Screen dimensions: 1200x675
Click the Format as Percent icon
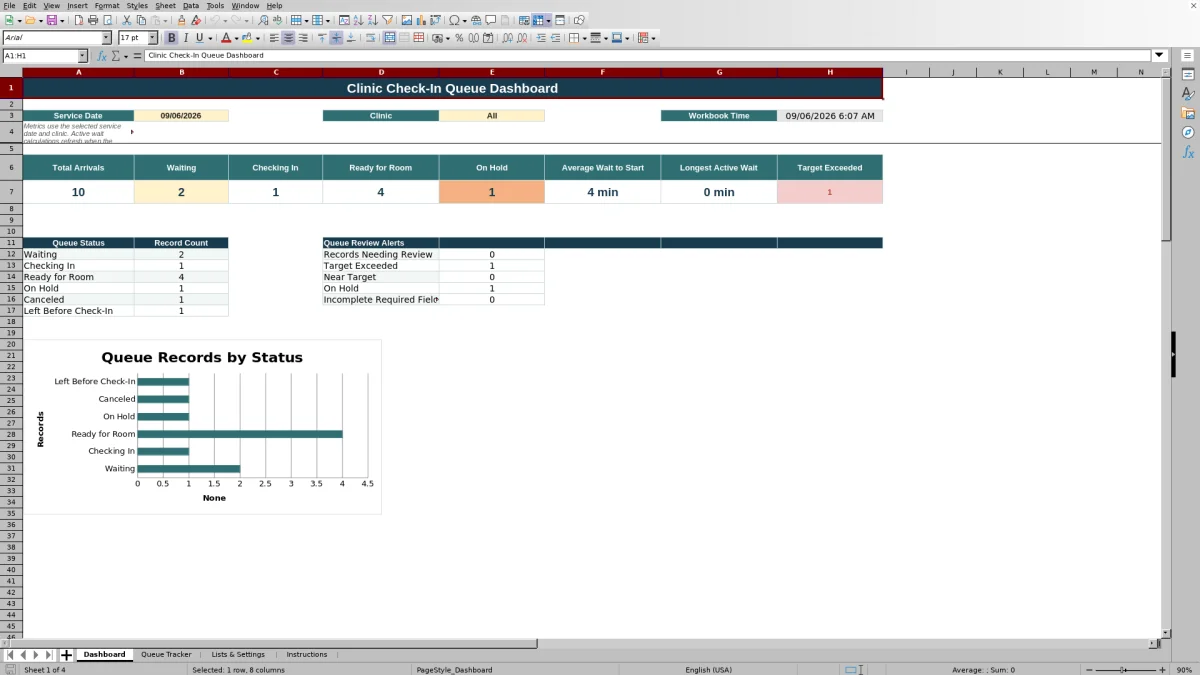[x=459, y=38]
